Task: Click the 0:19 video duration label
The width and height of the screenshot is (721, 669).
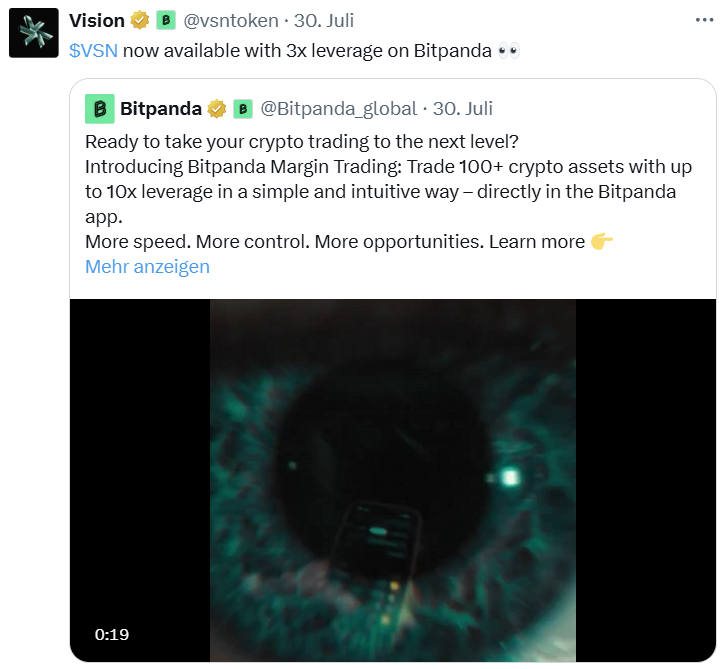Action: [x=112, y=635]
